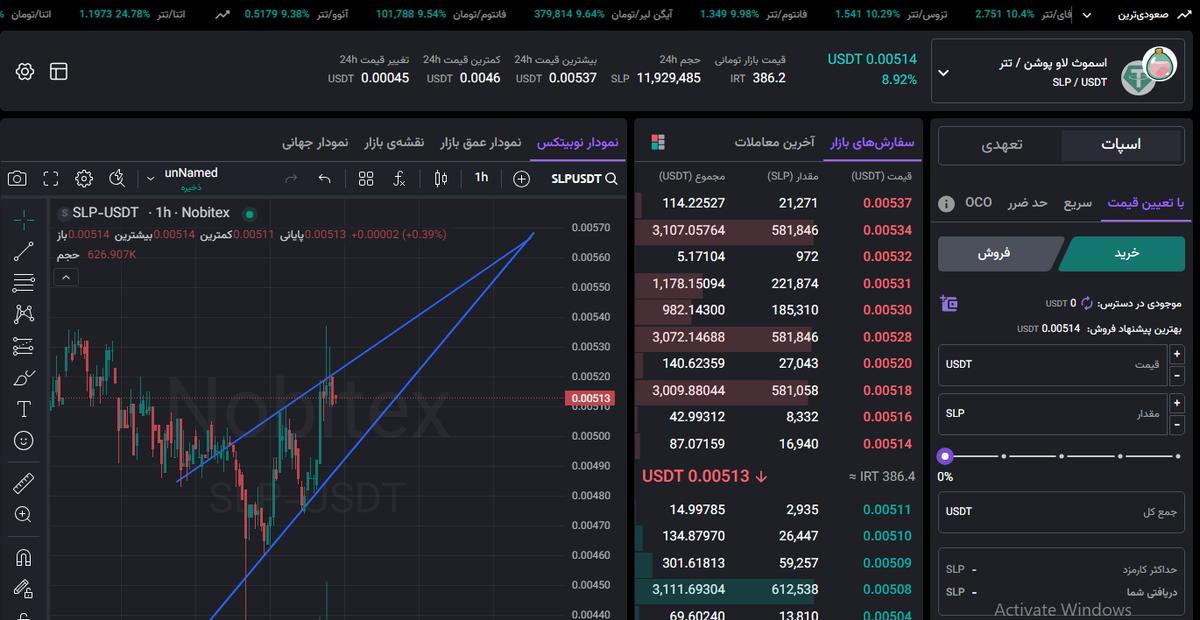Open the settings gear in the header

coord(25,71)
